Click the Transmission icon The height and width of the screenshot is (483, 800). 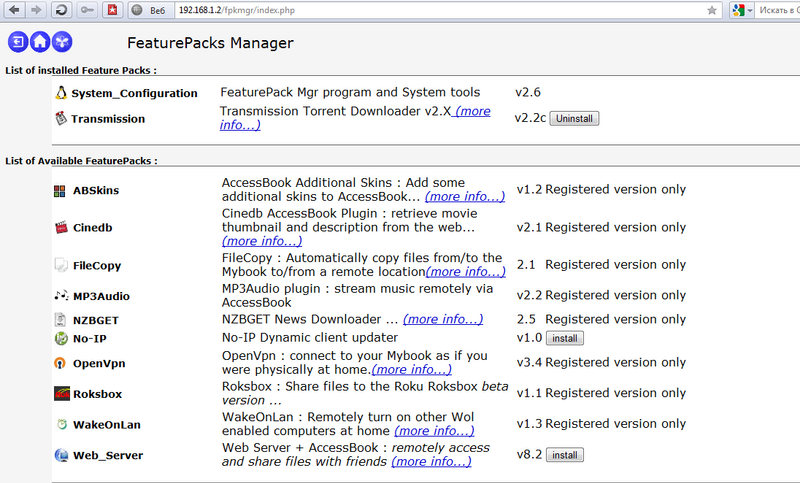[61, 118]
